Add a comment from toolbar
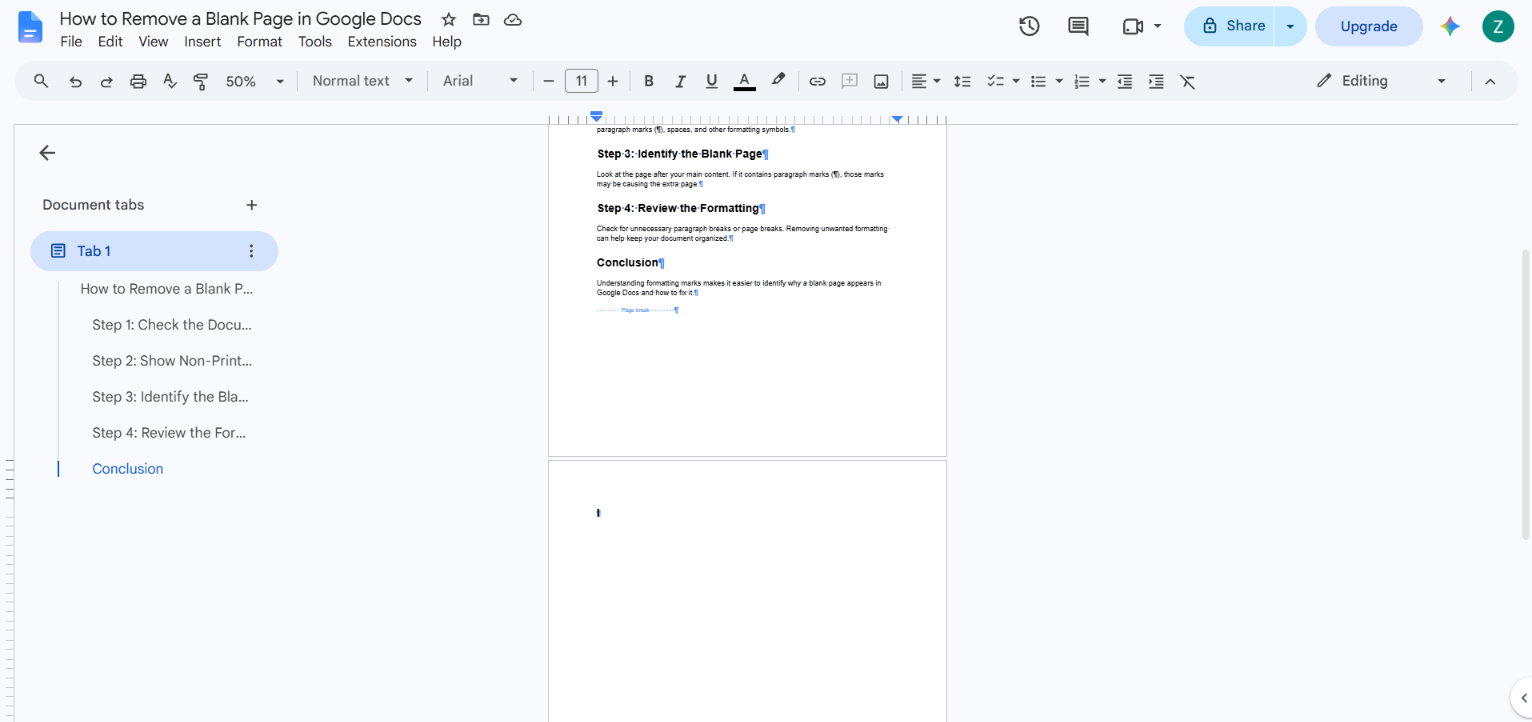 [x=849, y=81]
